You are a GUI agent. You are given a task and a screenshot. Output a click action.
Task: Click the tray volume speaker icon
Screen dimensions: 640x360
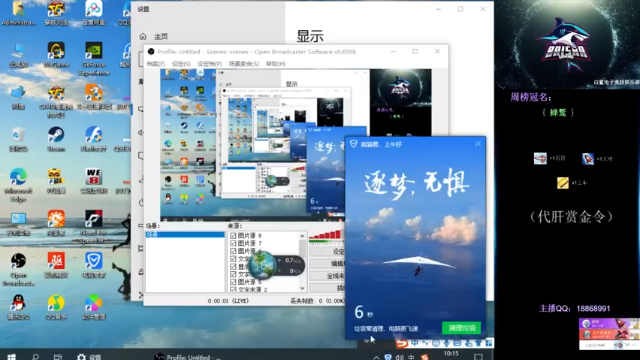(400, 357)
